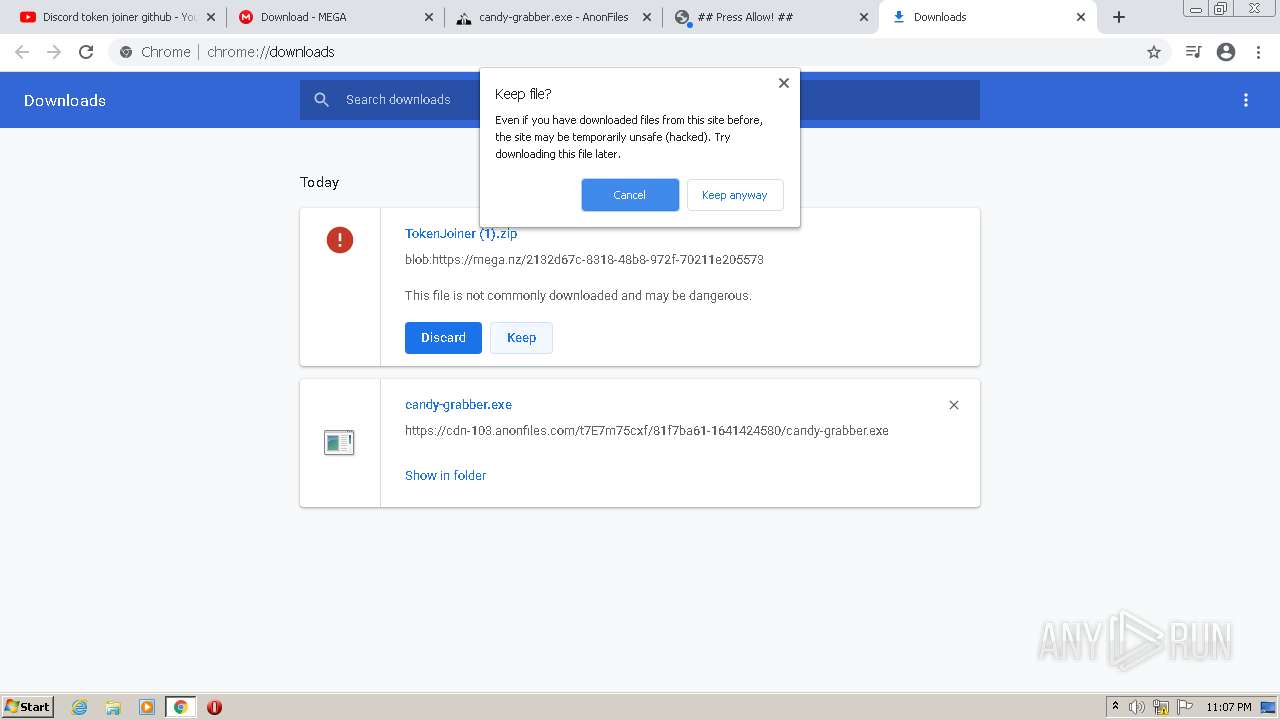Keep the TokenJoiner (1).zip file
1280x720 pixels.
521,338
